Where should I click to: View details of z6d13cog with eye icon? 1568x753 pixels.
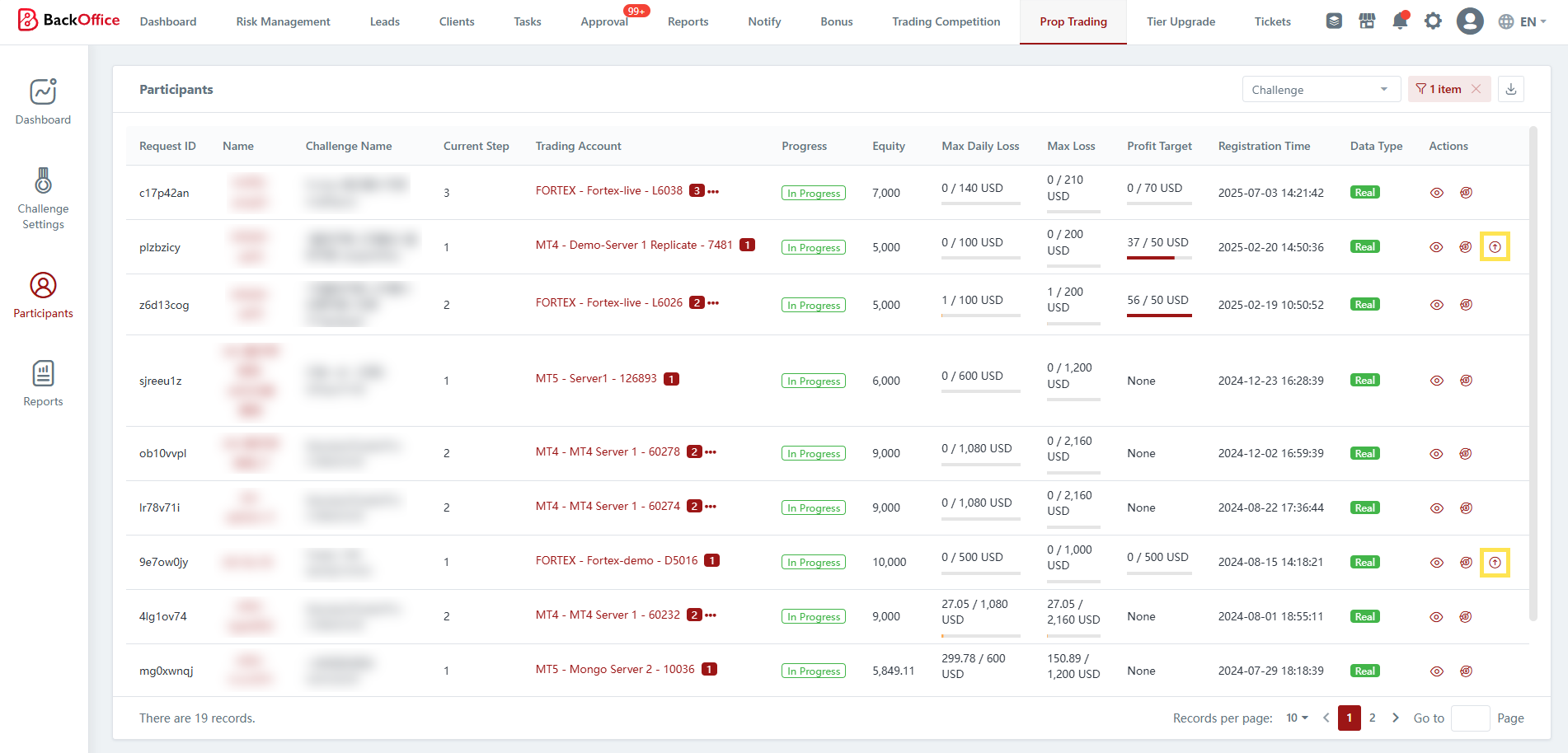pos(1436,305)
